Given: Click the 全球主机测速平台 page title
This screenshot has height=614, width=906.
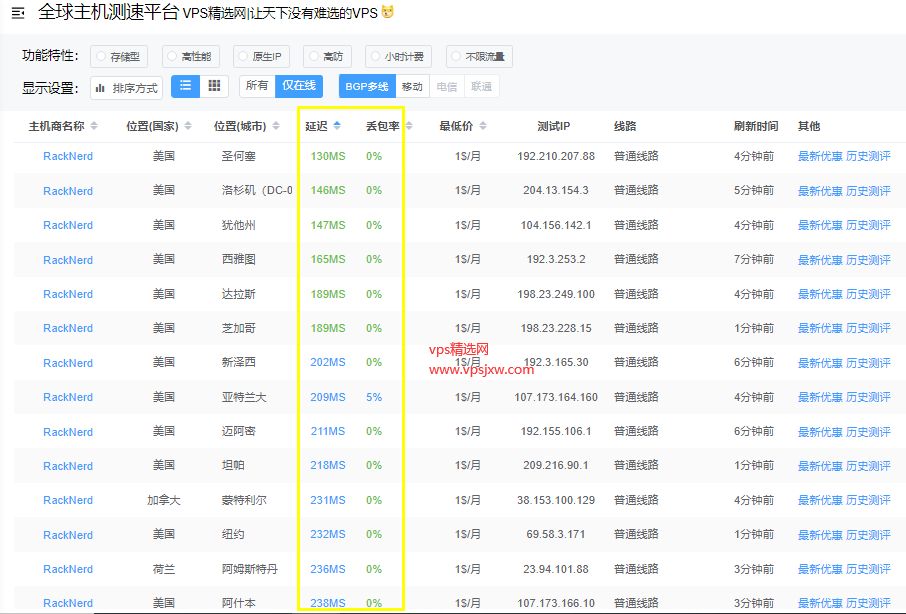Looking at the screenshot, I should pos(108,12).
